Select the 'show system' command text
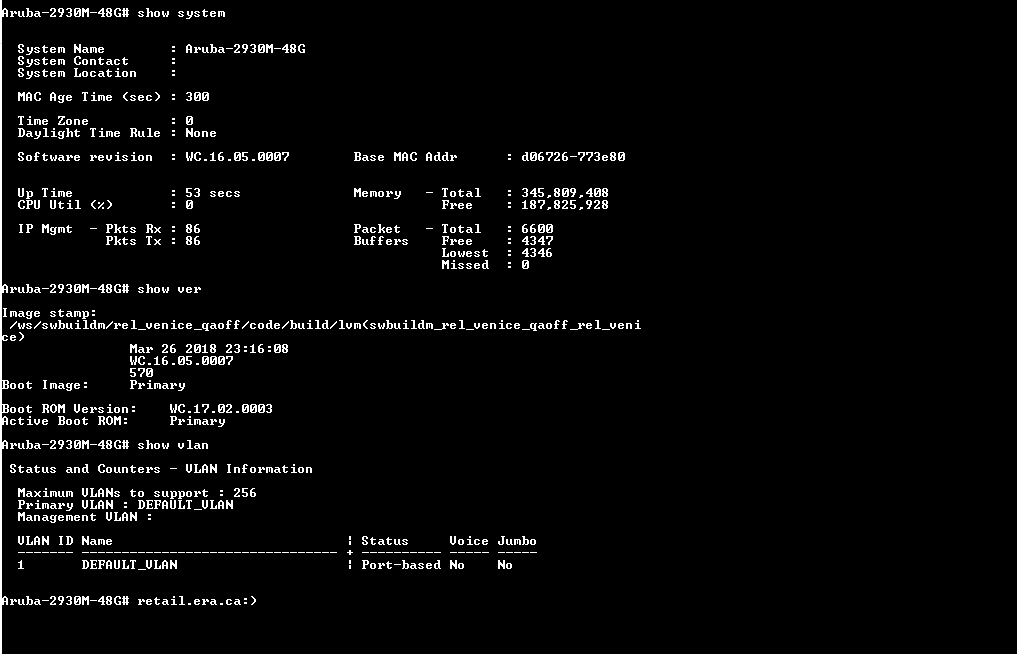Screen dimensions: 1017x654 (181, 13)
